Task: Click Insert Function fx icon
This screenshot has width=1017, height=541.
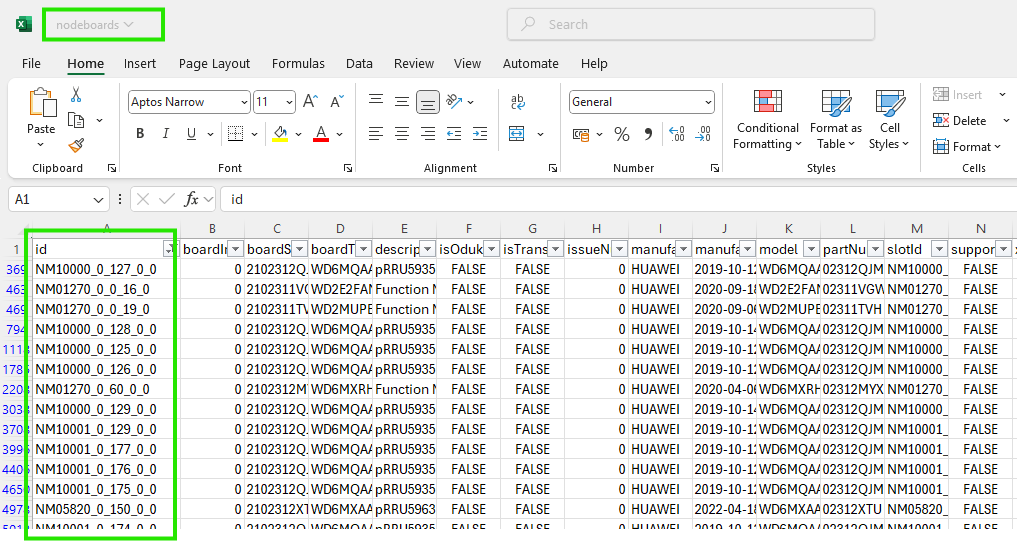Action: click(x=192, y=199)
